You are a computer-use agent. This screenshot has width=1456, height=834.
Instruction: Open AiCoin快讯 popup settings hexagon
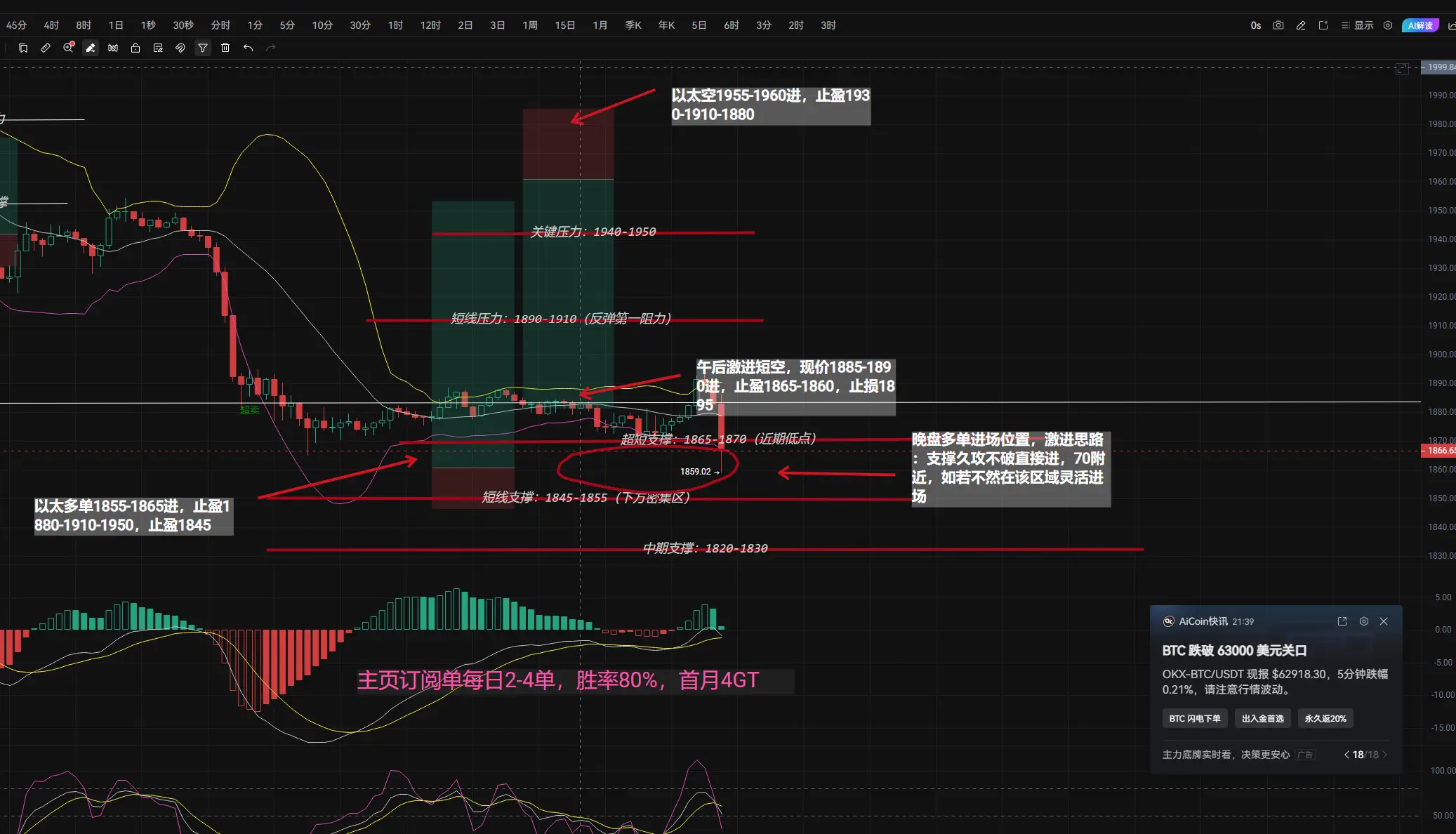click(1364, 621)
